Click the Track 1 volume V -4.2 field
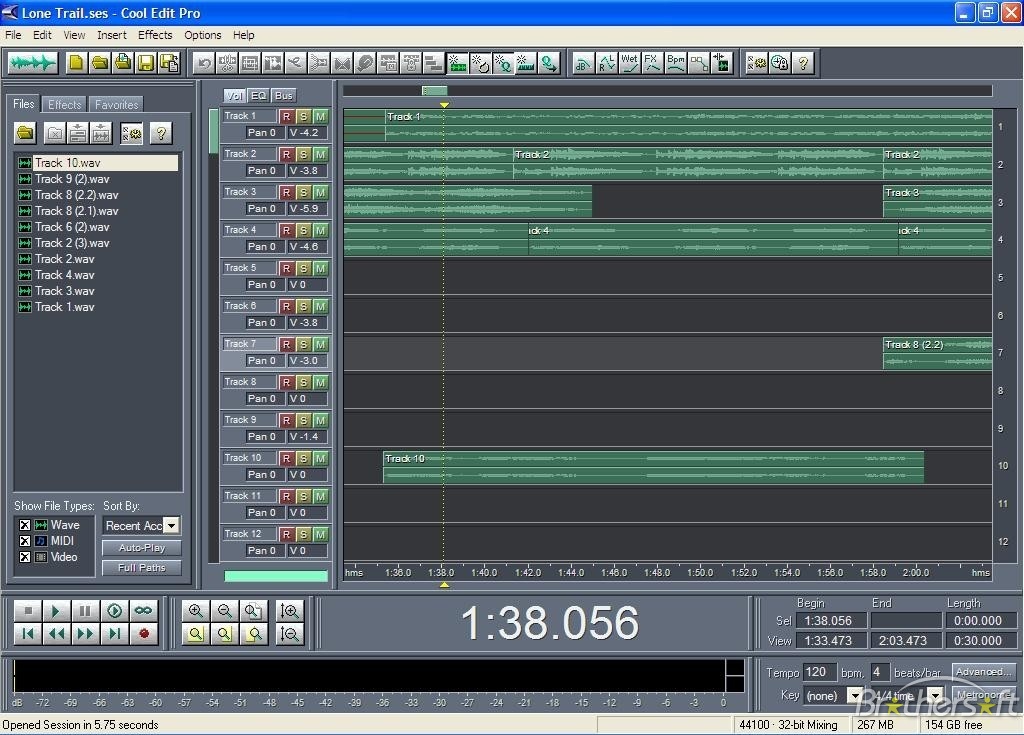Image resolution: width=1024 pixels, height=735 pixels. (x=307, y=133)
